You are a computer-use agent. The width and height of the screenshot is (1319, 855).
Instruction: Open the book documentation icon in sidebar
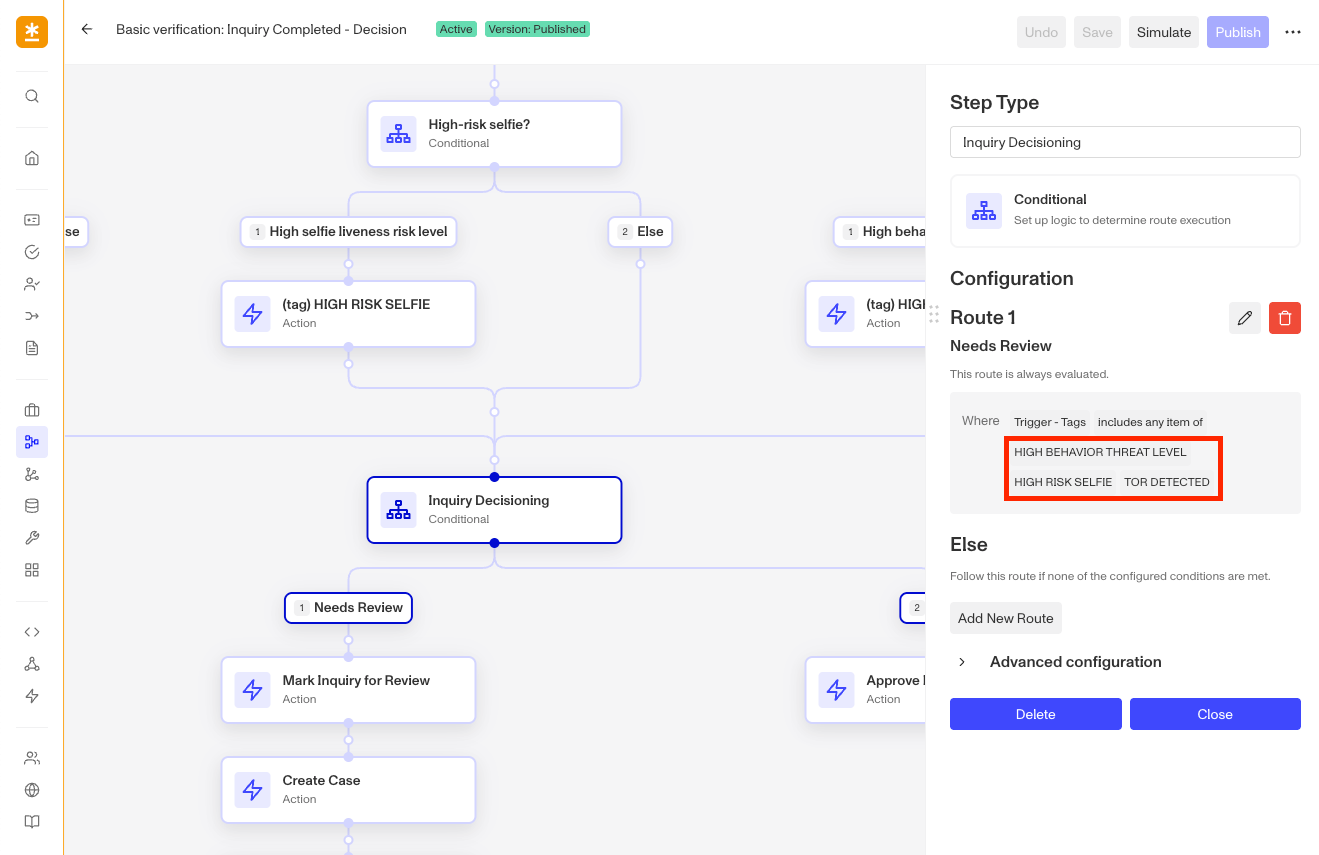(32, 822)
